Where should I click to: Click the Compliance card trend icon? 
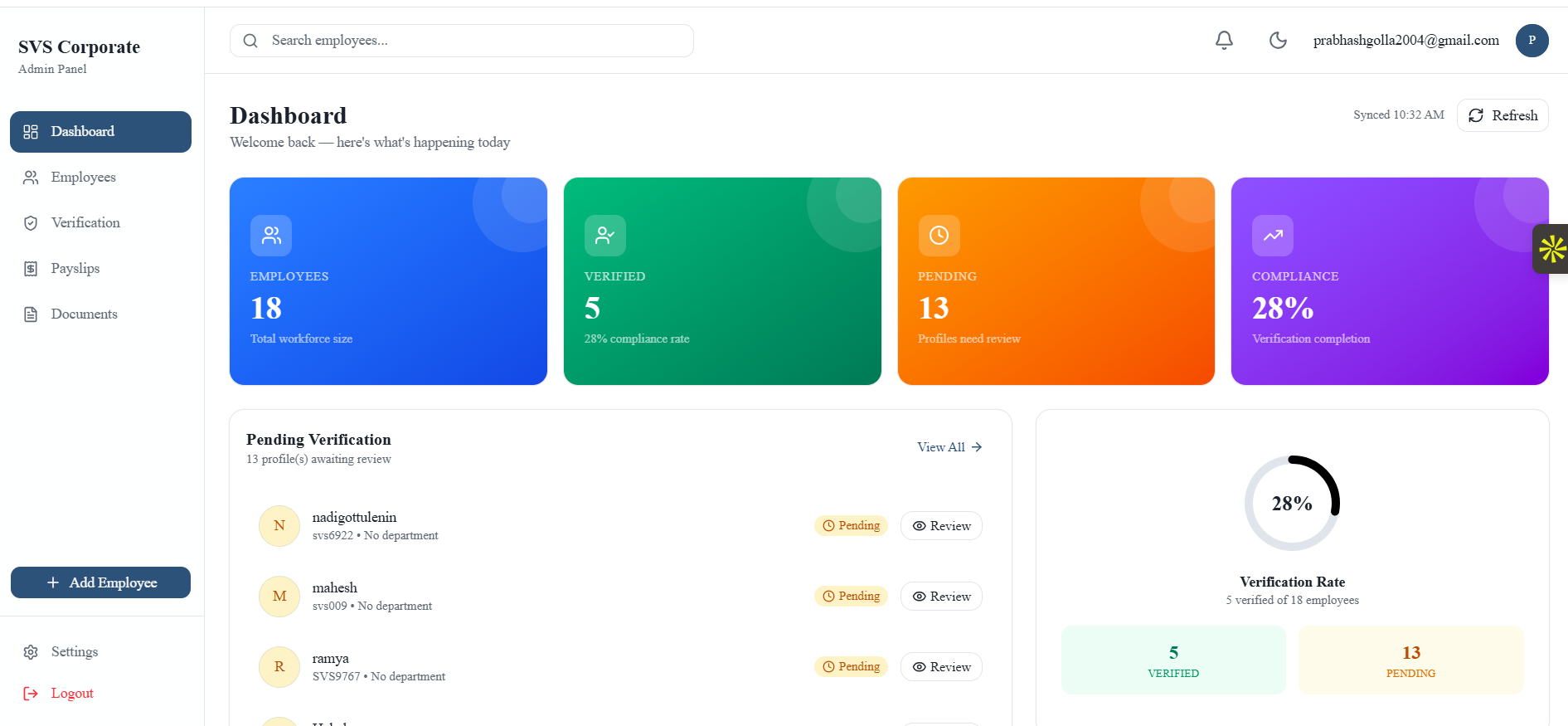(1273, 236)
